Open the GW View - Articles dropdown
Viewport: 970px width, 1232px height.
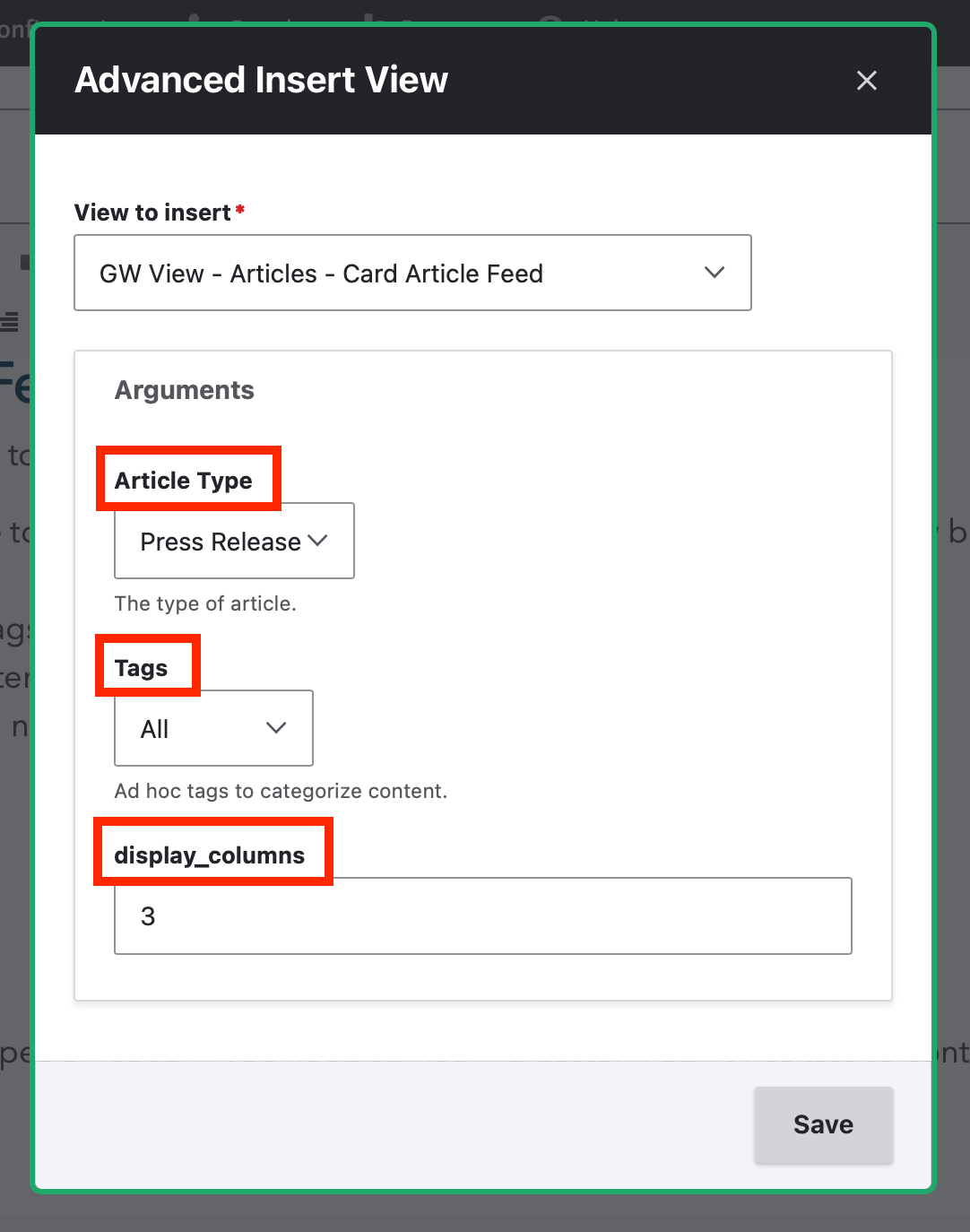[412, 273]
